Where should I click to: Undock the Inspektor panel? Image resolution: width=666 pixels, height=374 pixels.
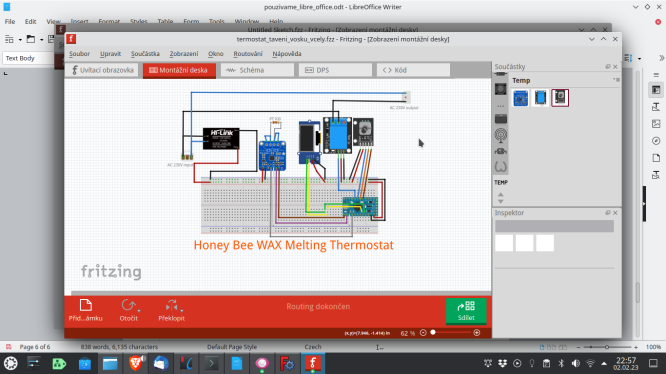point(608,213)
